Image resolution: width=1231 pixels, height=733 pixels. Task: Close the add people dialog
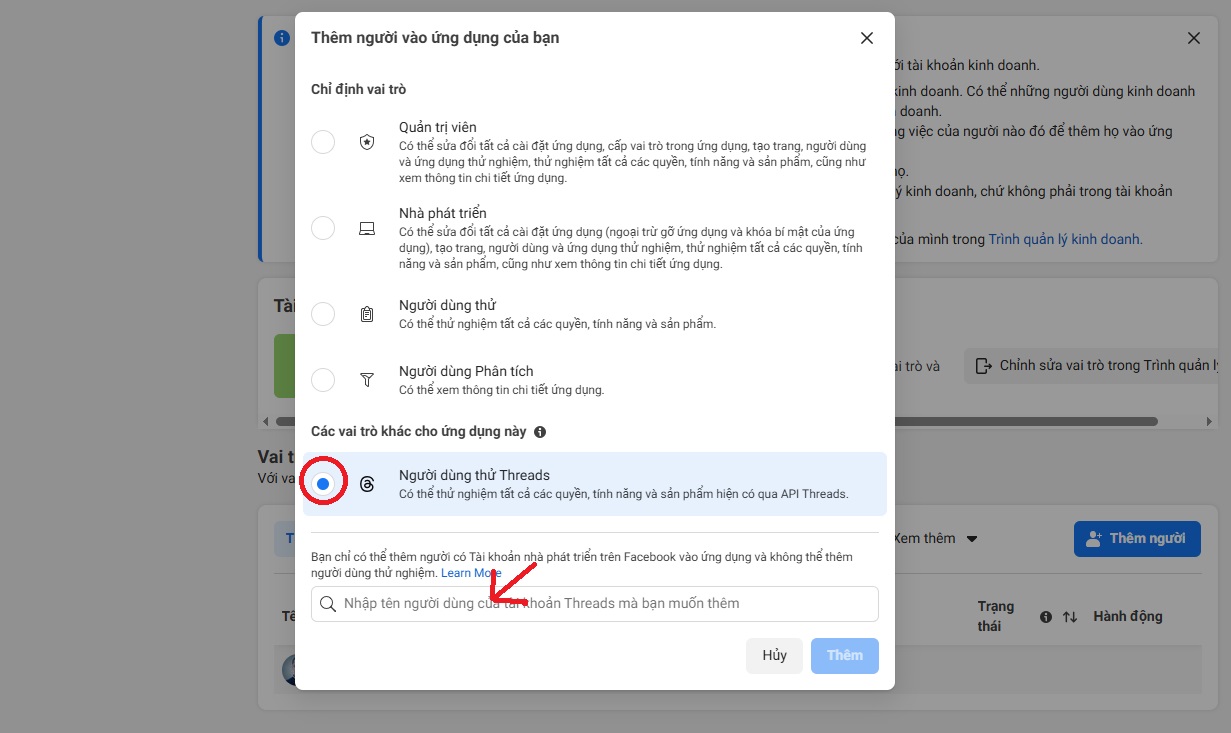(867, 38)
